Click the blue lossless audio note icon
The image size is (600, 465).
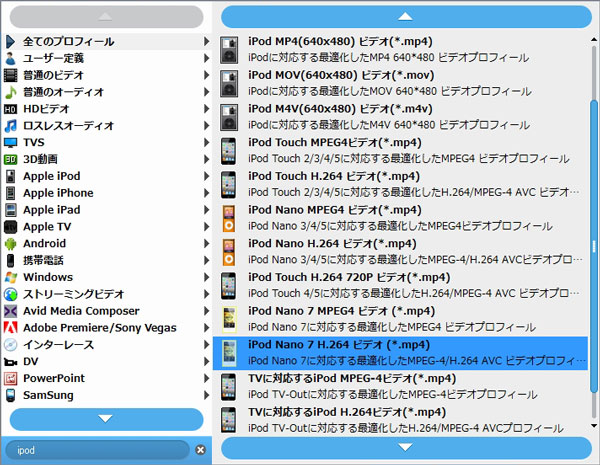[x=10, y=126]
